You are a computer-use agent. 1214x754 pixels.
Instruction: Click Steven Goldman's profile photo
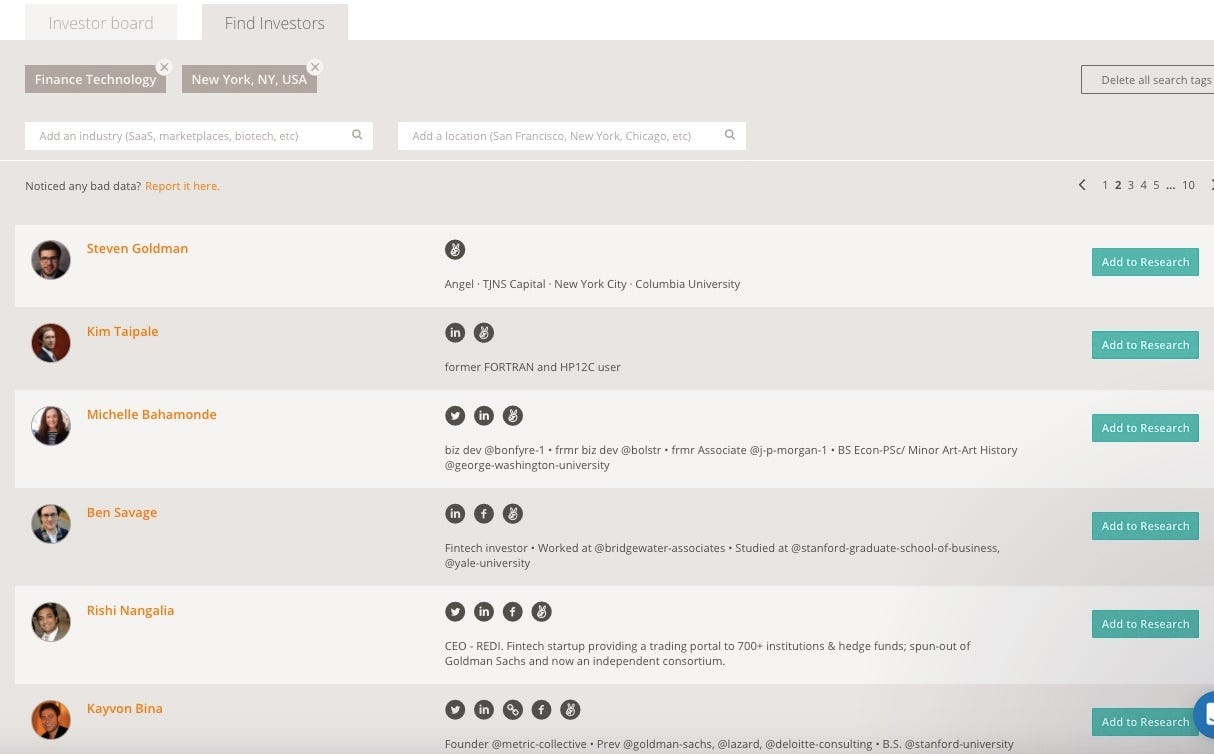coord(51,260)
